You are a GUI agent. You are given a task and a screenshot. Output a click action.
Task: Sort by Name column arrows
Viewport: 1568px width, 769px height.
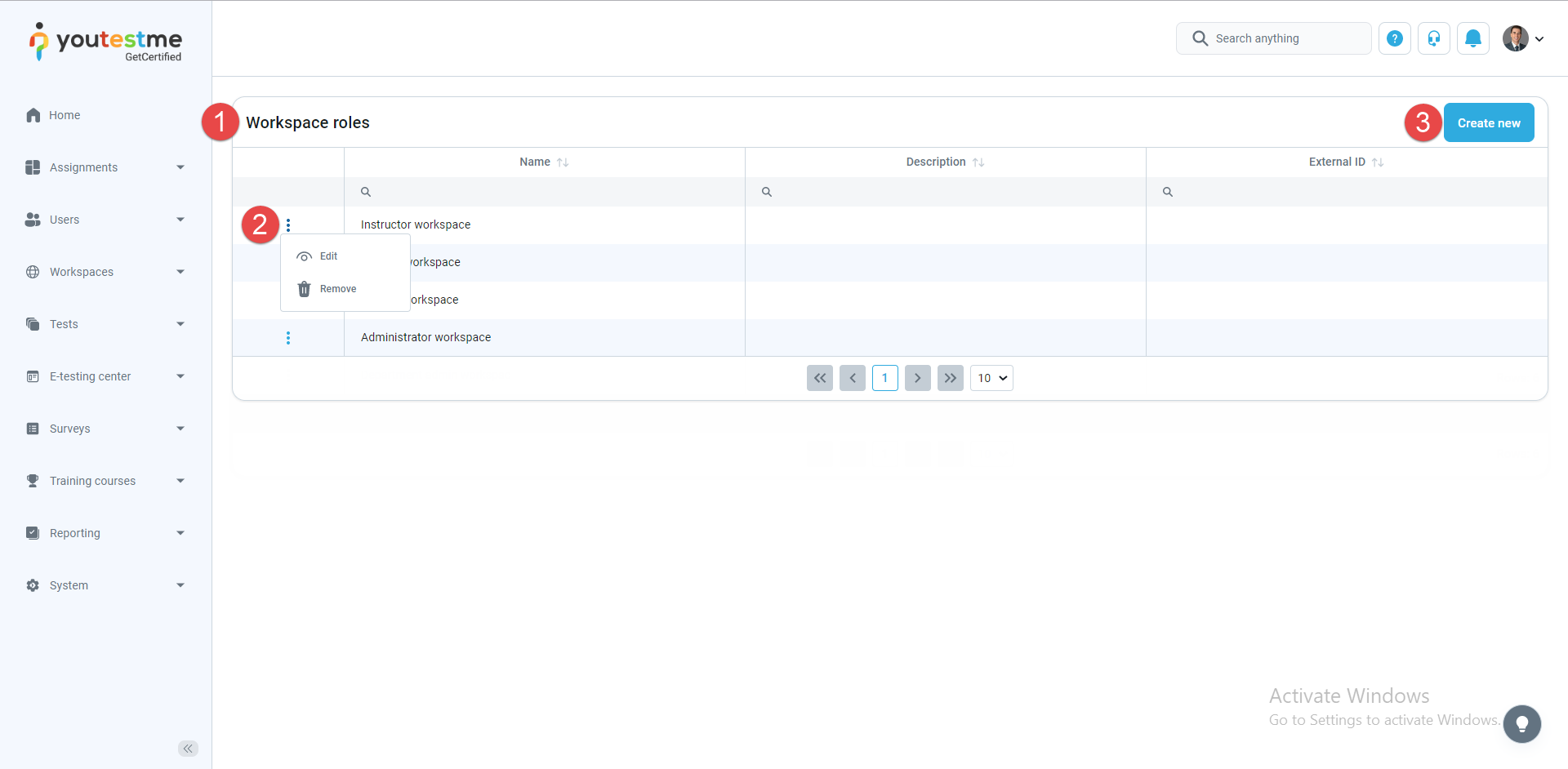[563, 162]
